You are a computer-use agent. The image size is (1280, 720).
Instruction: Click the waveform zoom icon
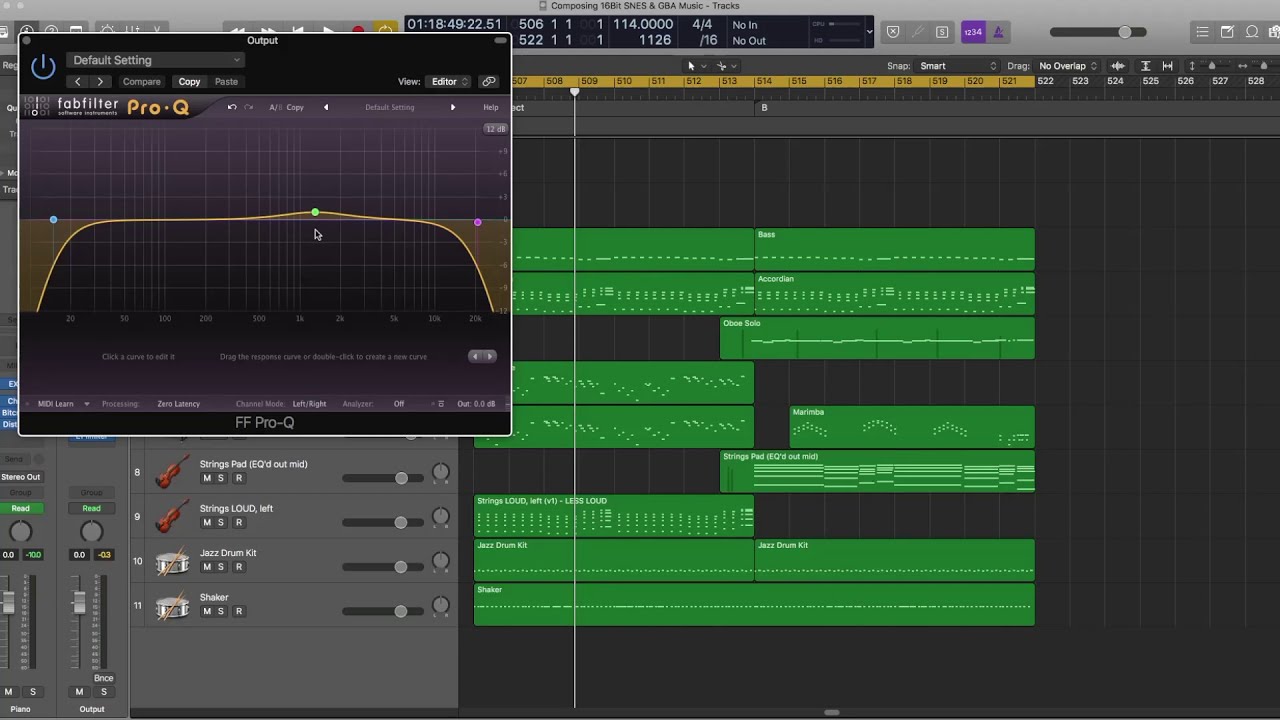(1118, 66)
